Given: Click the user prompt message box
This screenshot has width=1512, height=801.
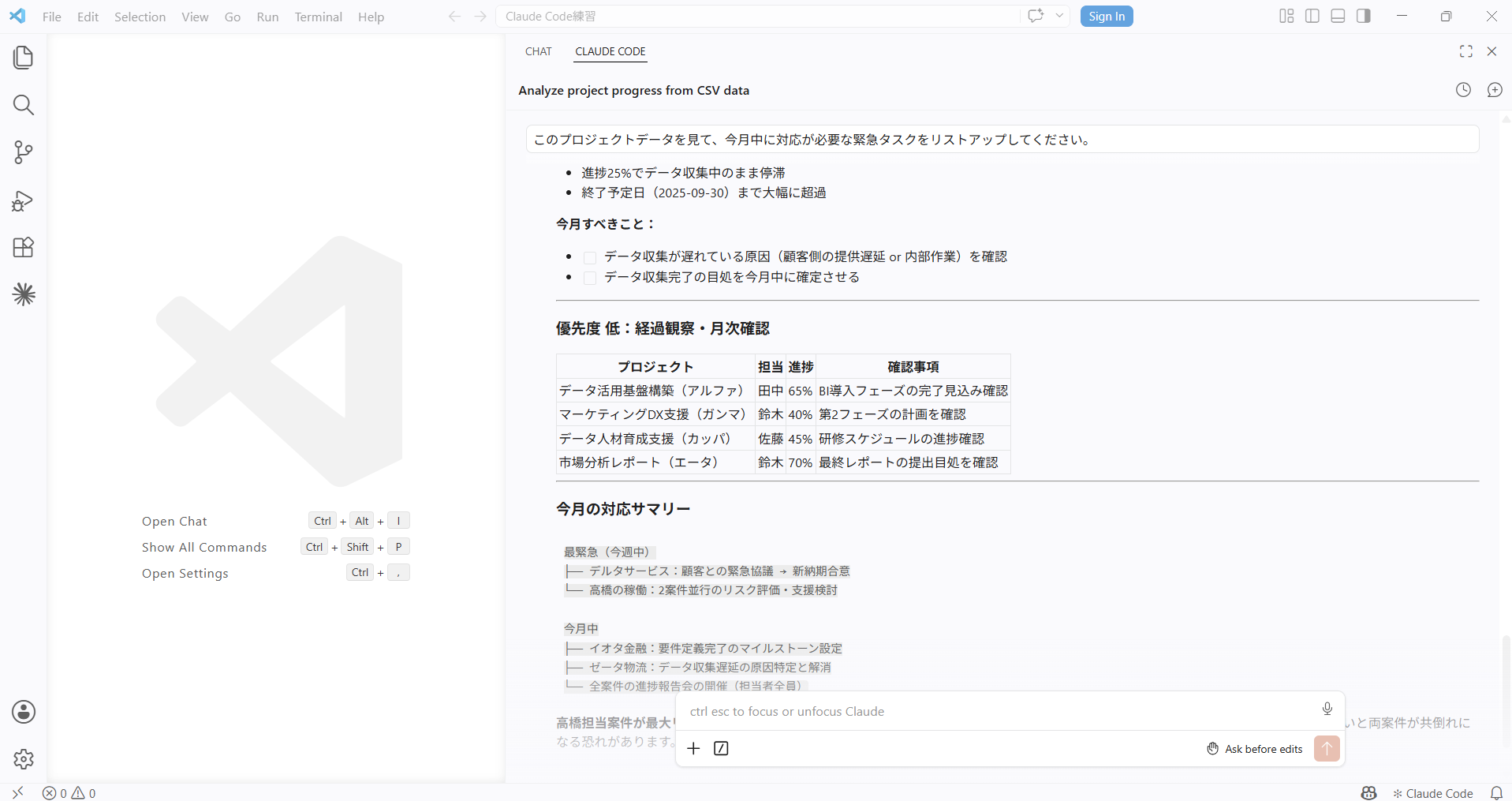Looking at the screenshot, I should click(x=1002, y=140).
